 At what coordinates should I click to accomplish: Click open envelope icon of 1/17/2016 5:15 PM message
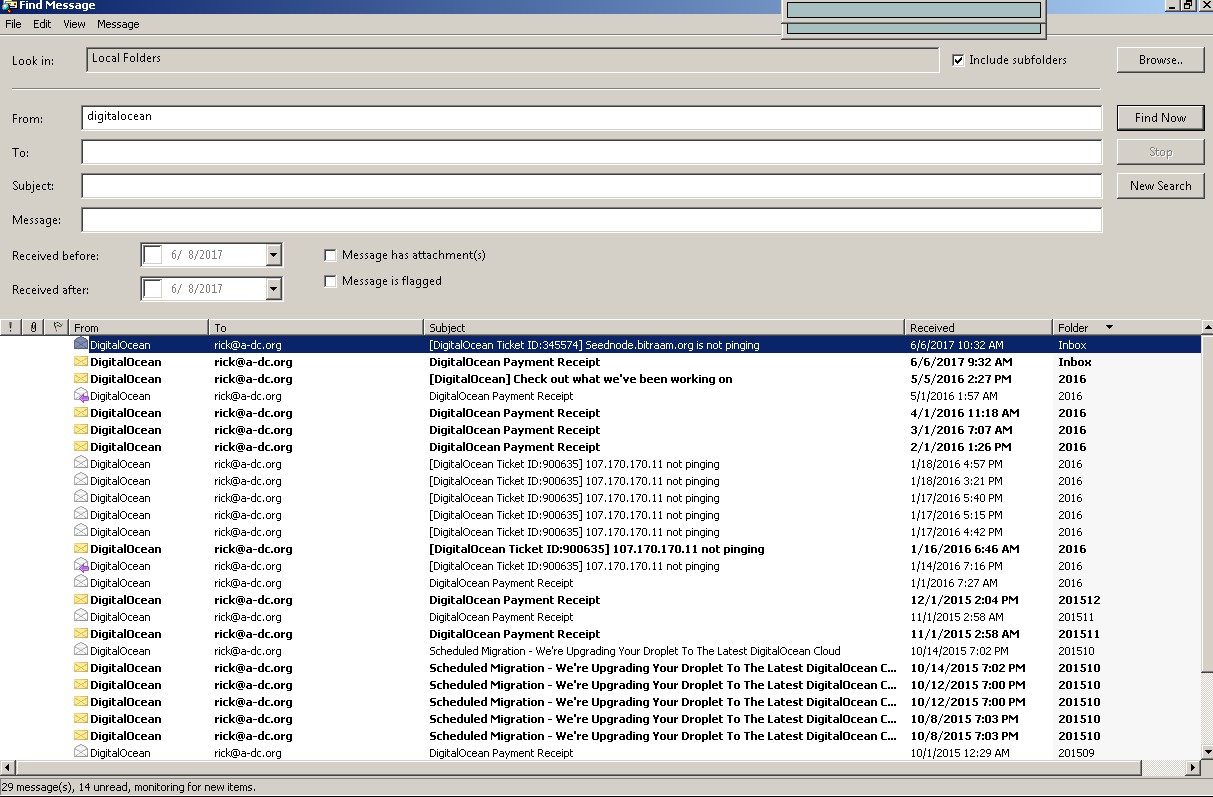tap(81, 515)
